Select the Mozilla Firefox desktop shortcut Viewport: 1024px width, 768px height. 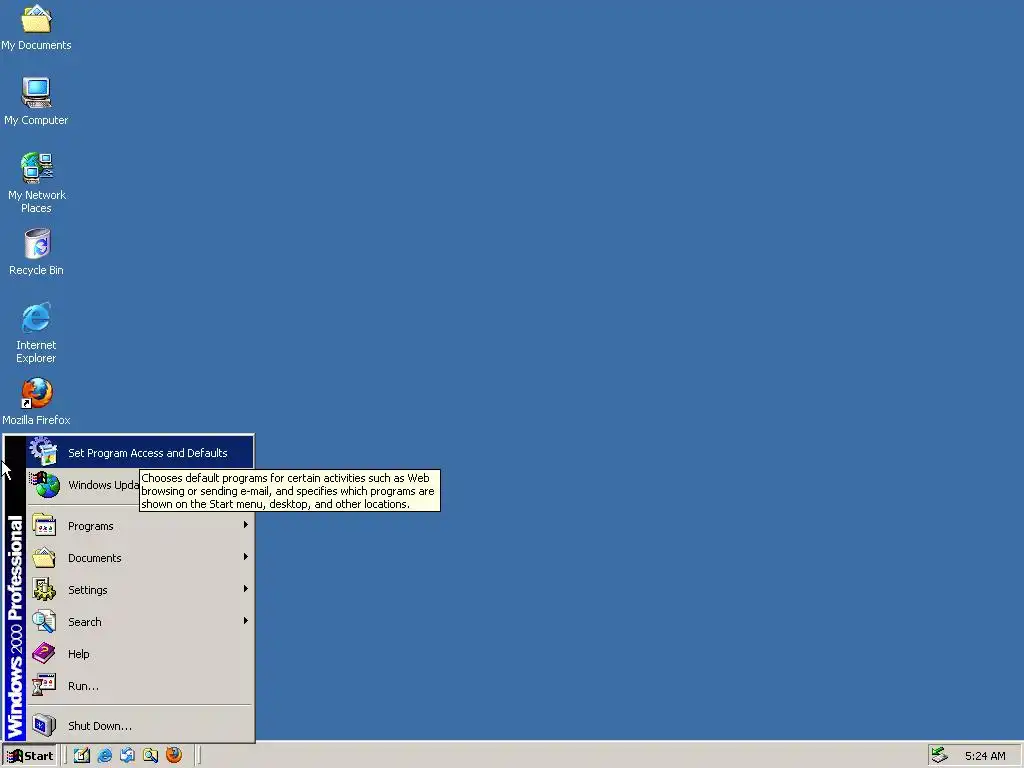pos(36,402)
